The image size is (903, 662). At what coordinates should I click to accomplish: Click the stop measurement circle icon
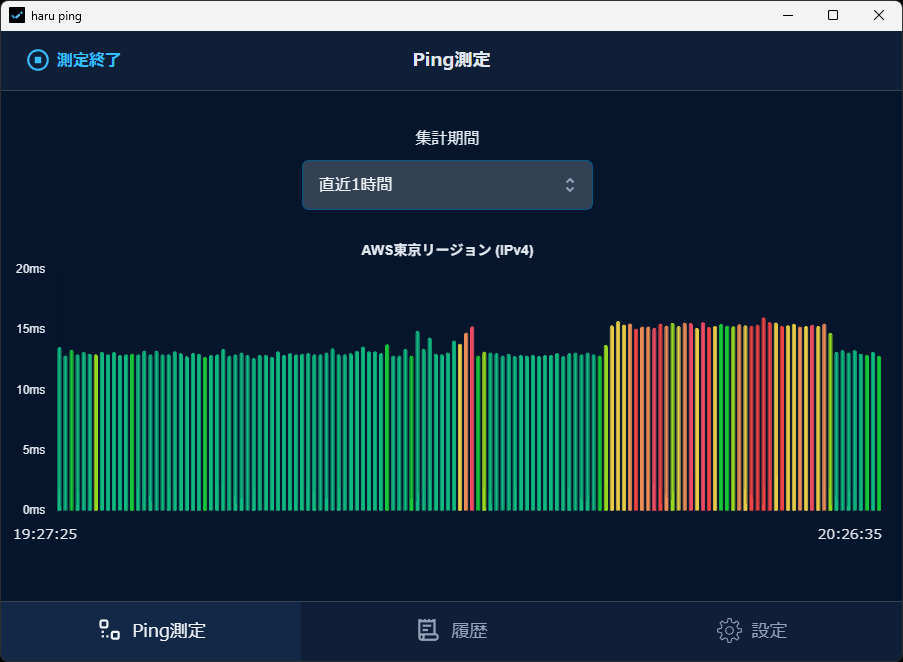click(38, 60)
